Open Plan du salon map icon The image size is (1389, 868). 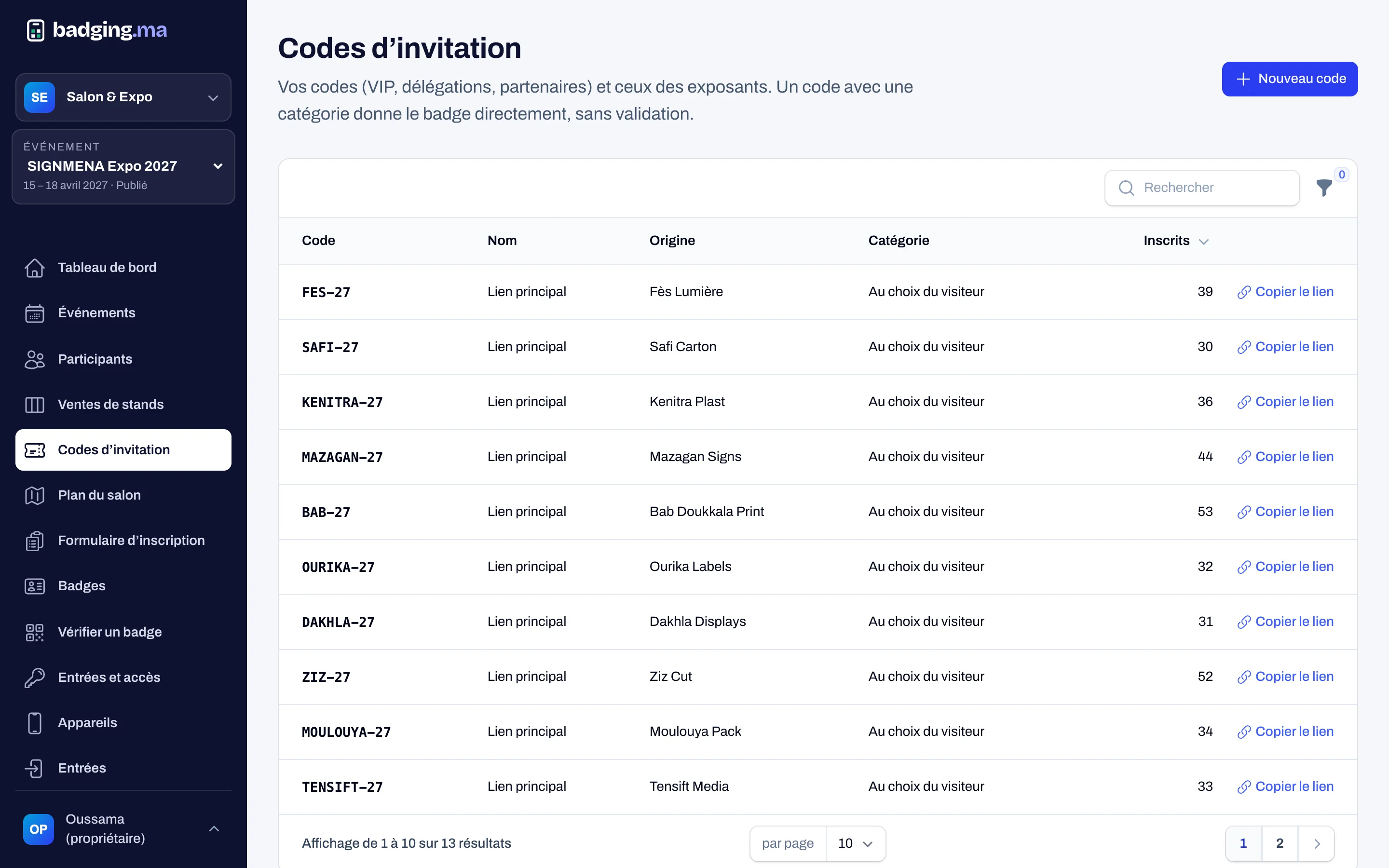pyautogui.click(x=34, y=495)
